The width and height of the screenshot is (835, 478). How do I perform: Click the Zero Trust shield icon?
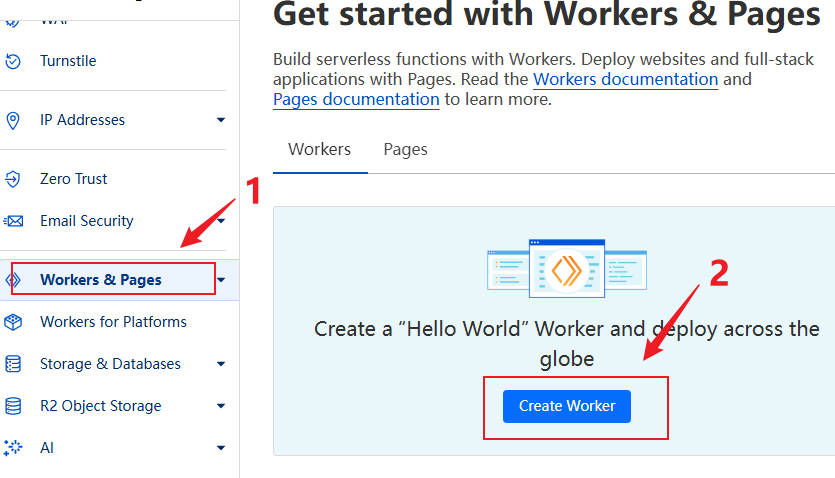coord(13,179)
